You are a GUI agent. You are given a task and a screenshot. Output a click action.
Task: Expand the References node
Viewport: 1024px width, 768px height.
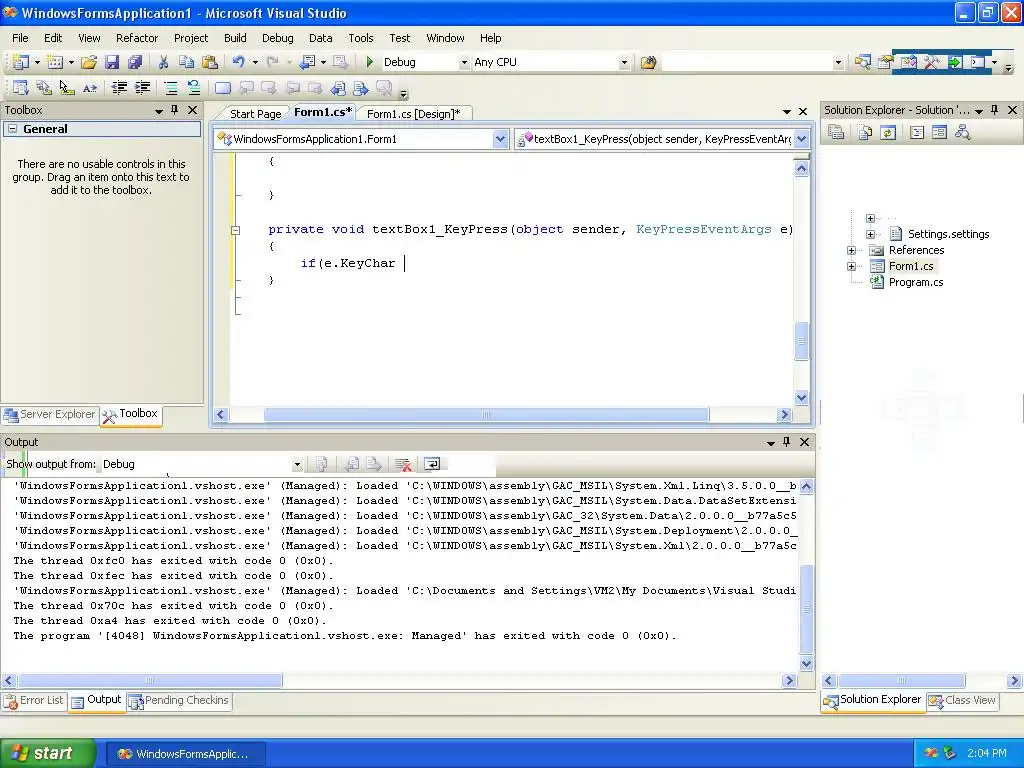852,250
